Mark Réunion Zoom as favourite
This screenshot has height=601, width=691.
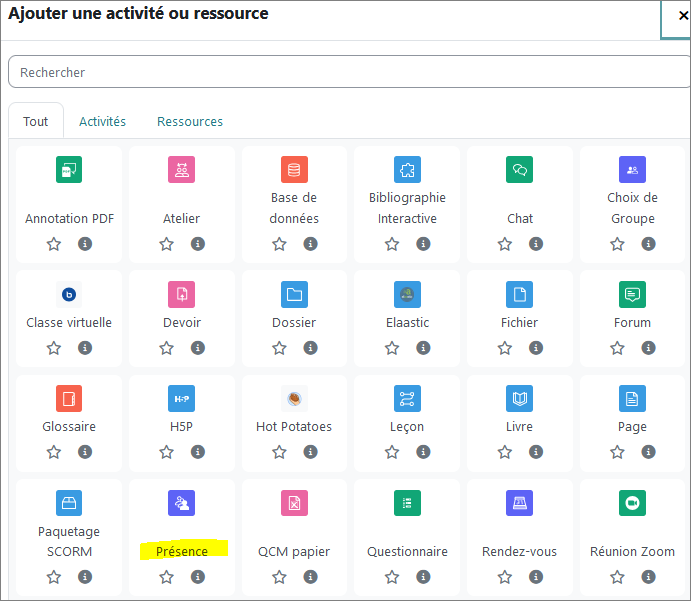pos(617,577)
